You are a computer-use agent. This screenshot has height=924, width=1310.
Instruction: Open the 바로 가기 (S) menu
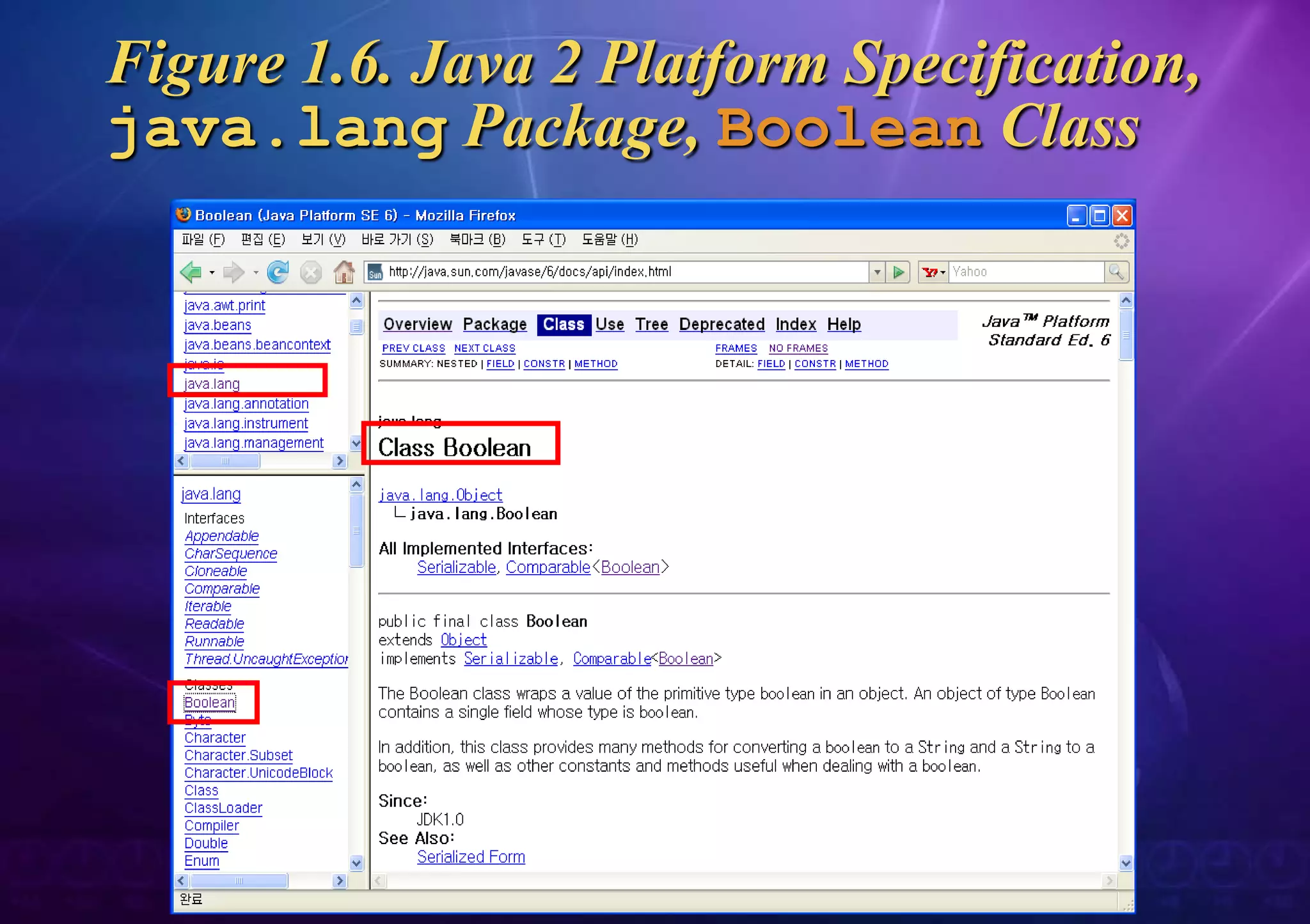[397, 240]
